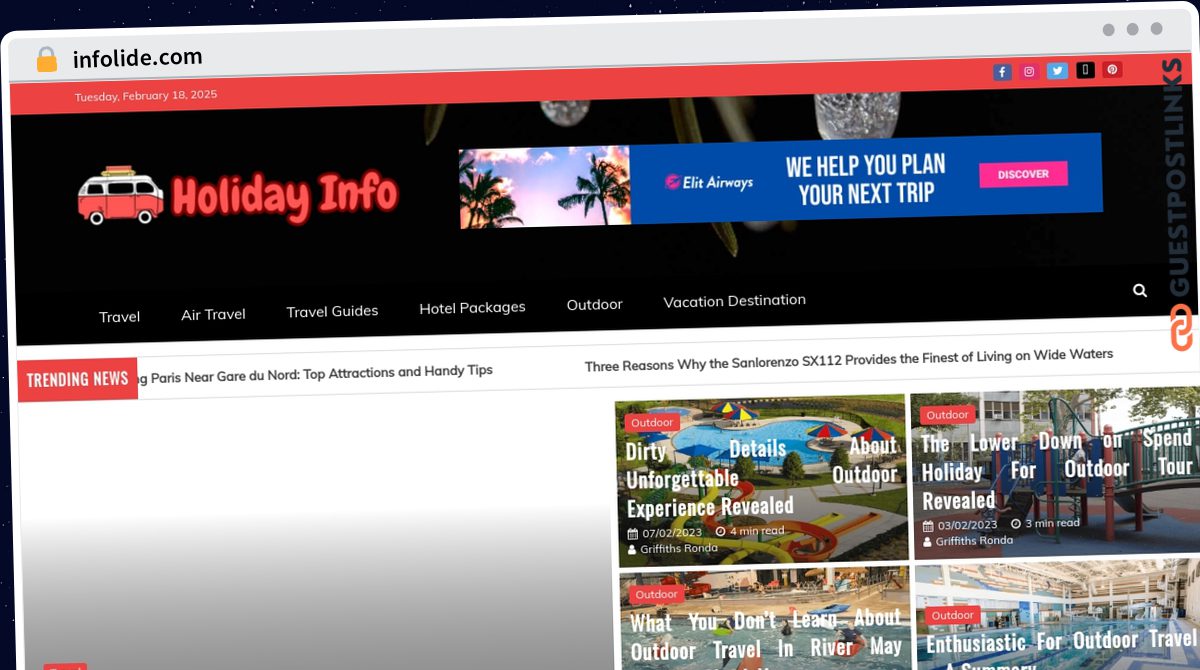Click clock icon next to 3 min read

coord(1016,523)
